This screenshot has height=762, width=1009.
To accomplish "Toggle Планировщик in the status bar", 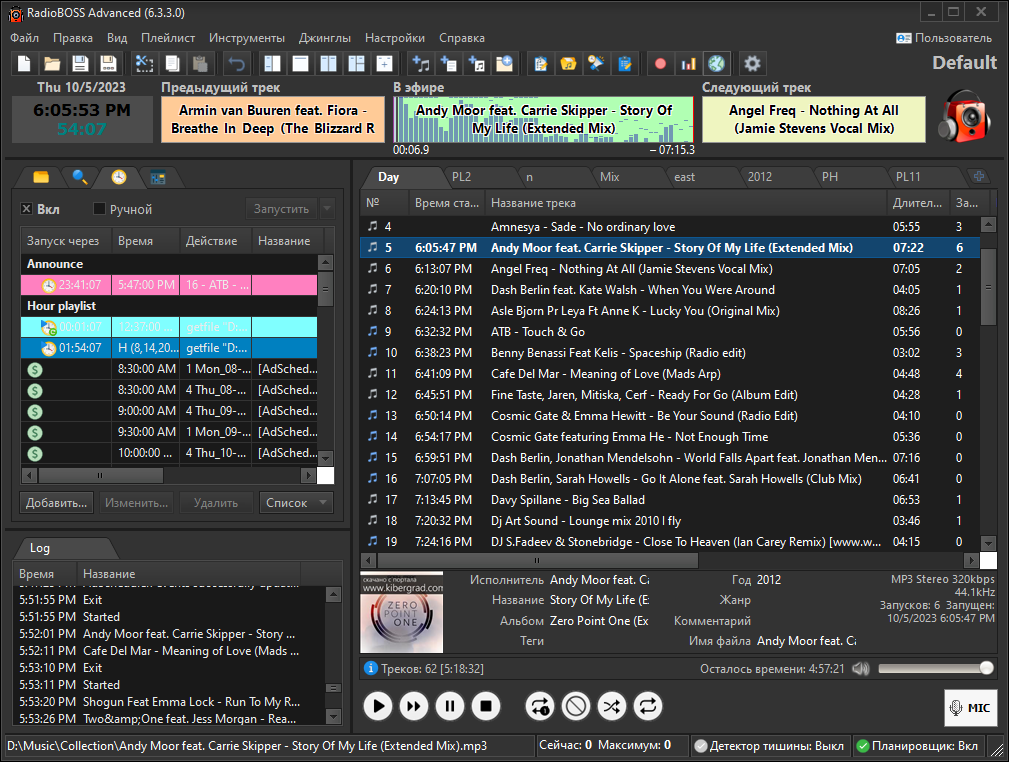I will coord(918,746).
